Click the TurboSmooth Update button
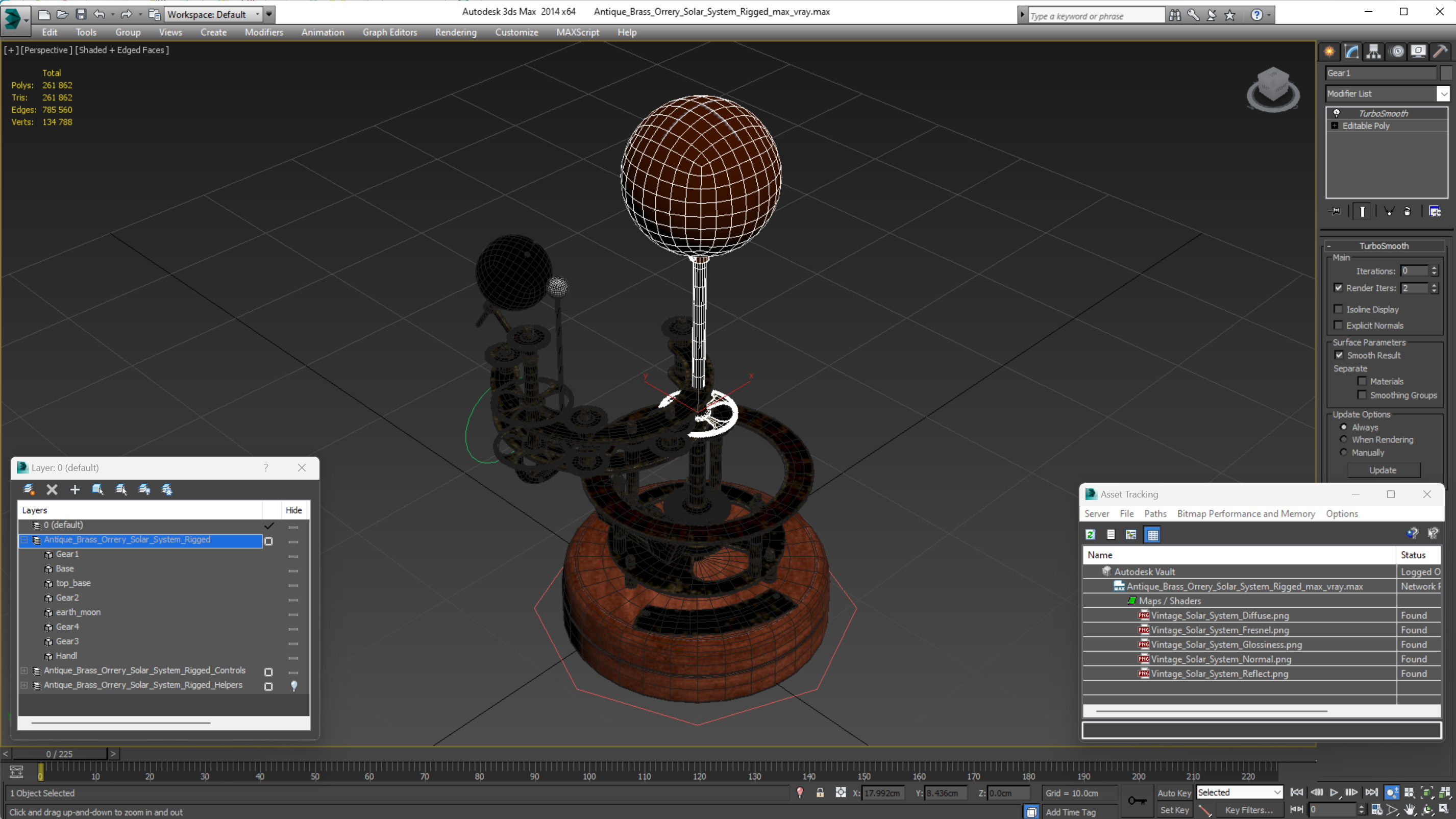The width and height of the screenshot is (1456, 819). pyautogui.click(x=1383, y=469)
